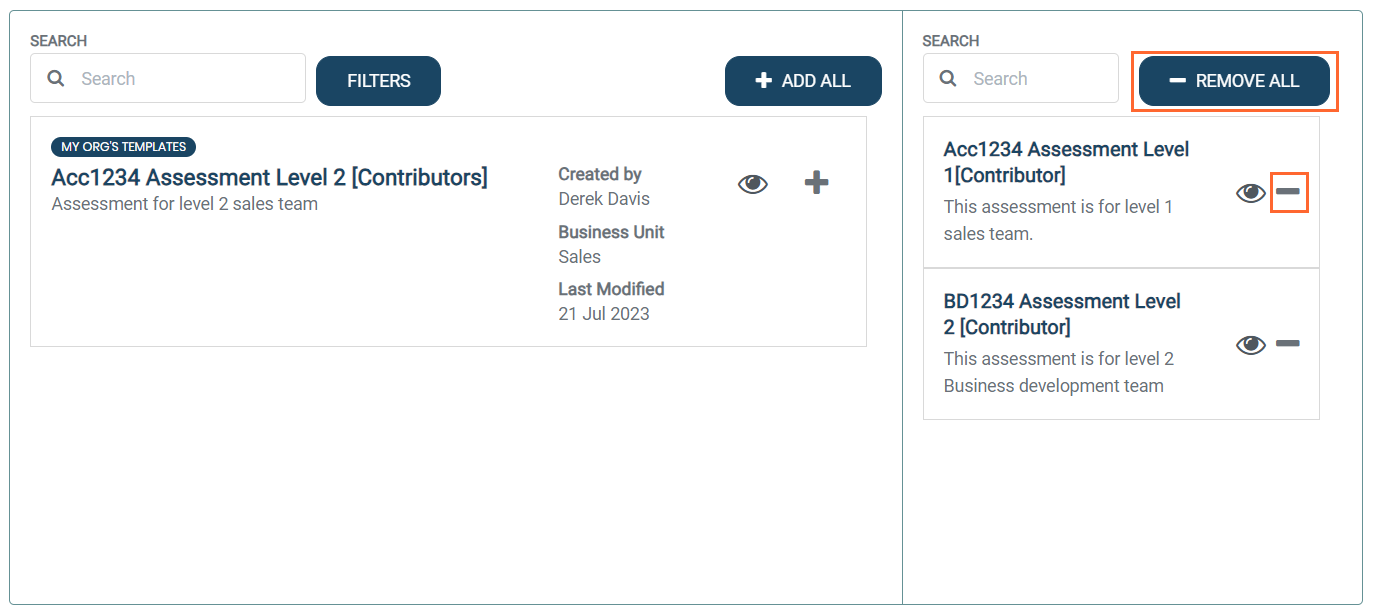Click the magnifier icon in right search box
The image size is (1374, 615).
pyautogui.click(x=949, y=78)
